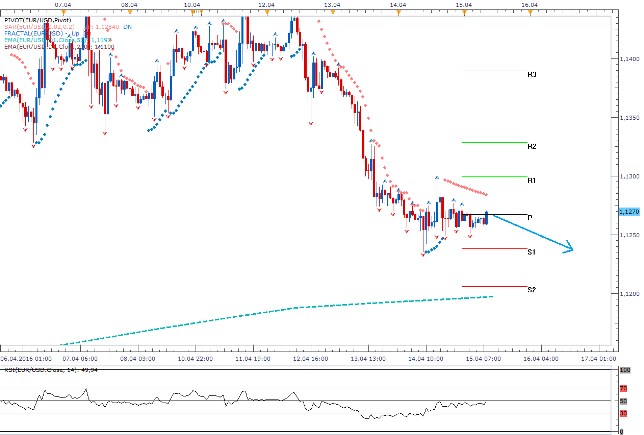Screen dimensions: 644x435
Task: Select the green R1 resistance line
Action: tap(492, 177)
